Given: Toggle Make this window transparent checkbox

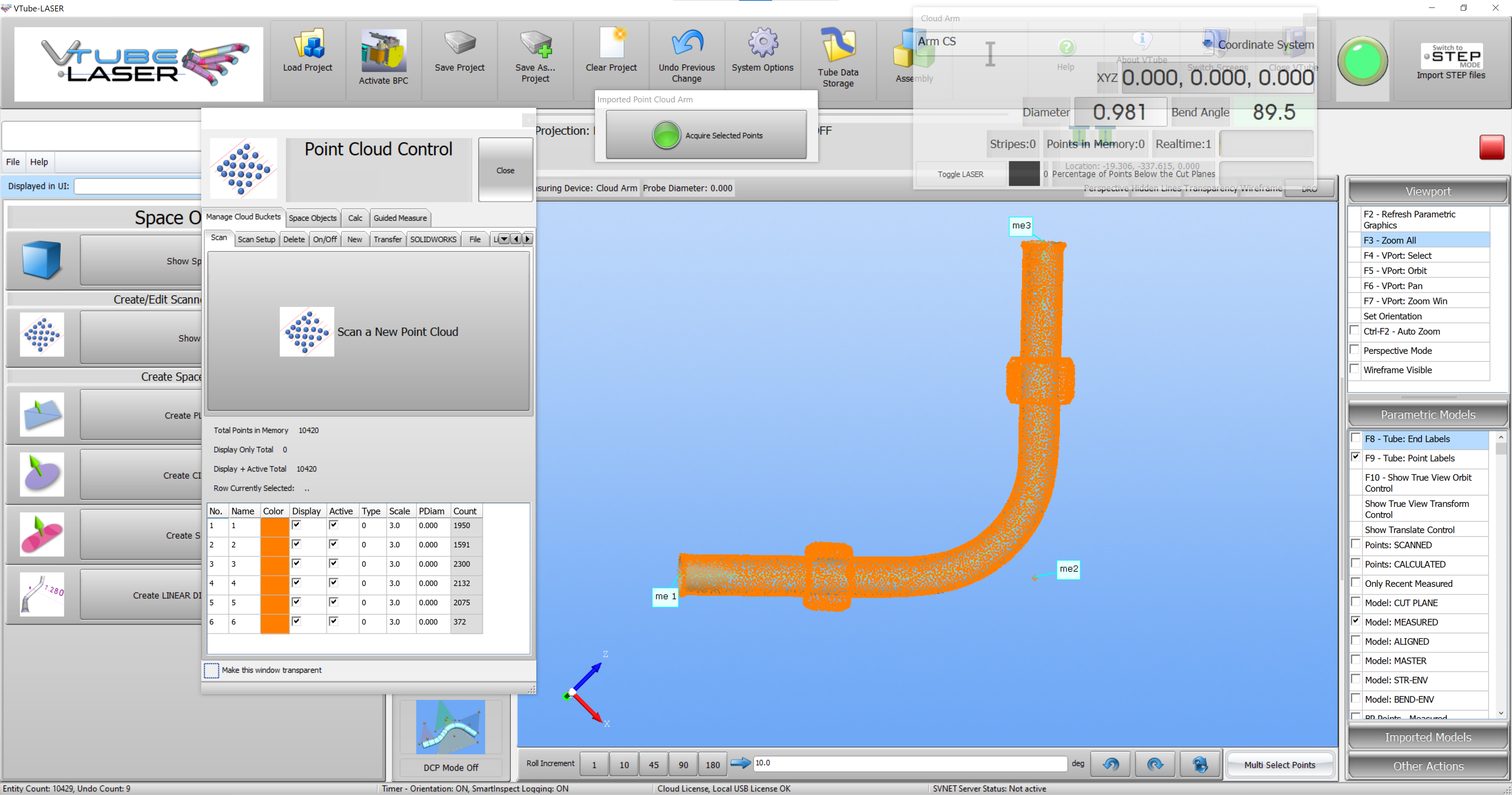Looking at the screenshot, I should [x=211, y=670].
